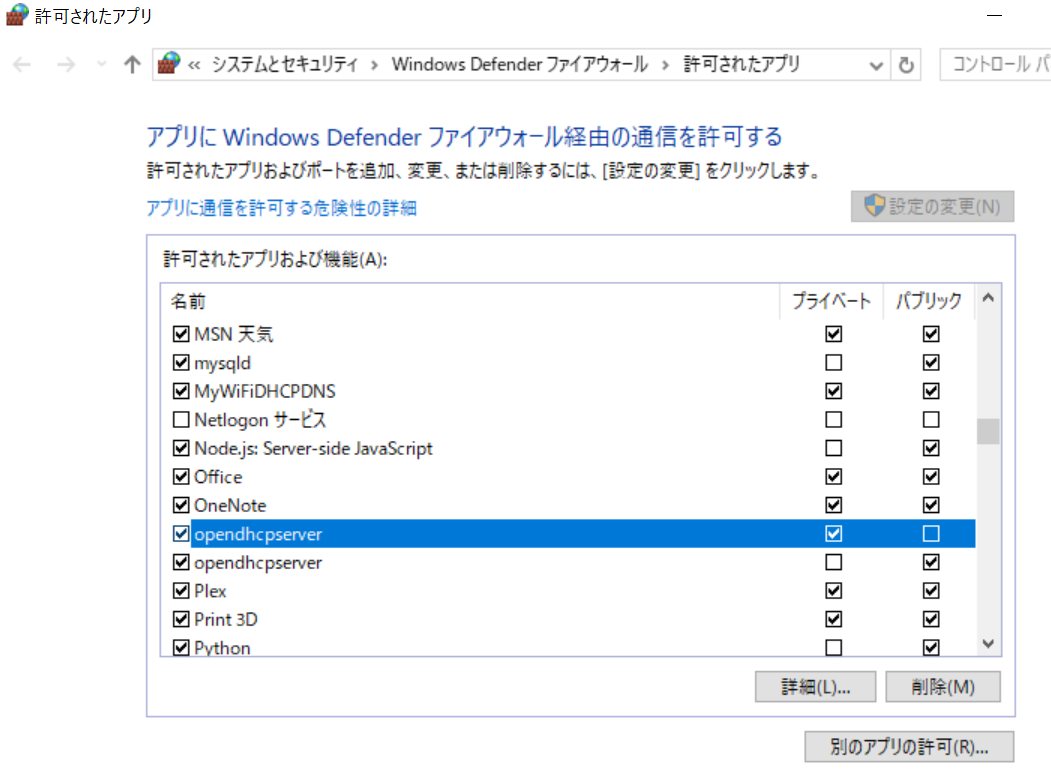This screenshot has width=1051, height=773.
Task: Click the Forward navigation arrow
Action: click(x=66, y=65)
